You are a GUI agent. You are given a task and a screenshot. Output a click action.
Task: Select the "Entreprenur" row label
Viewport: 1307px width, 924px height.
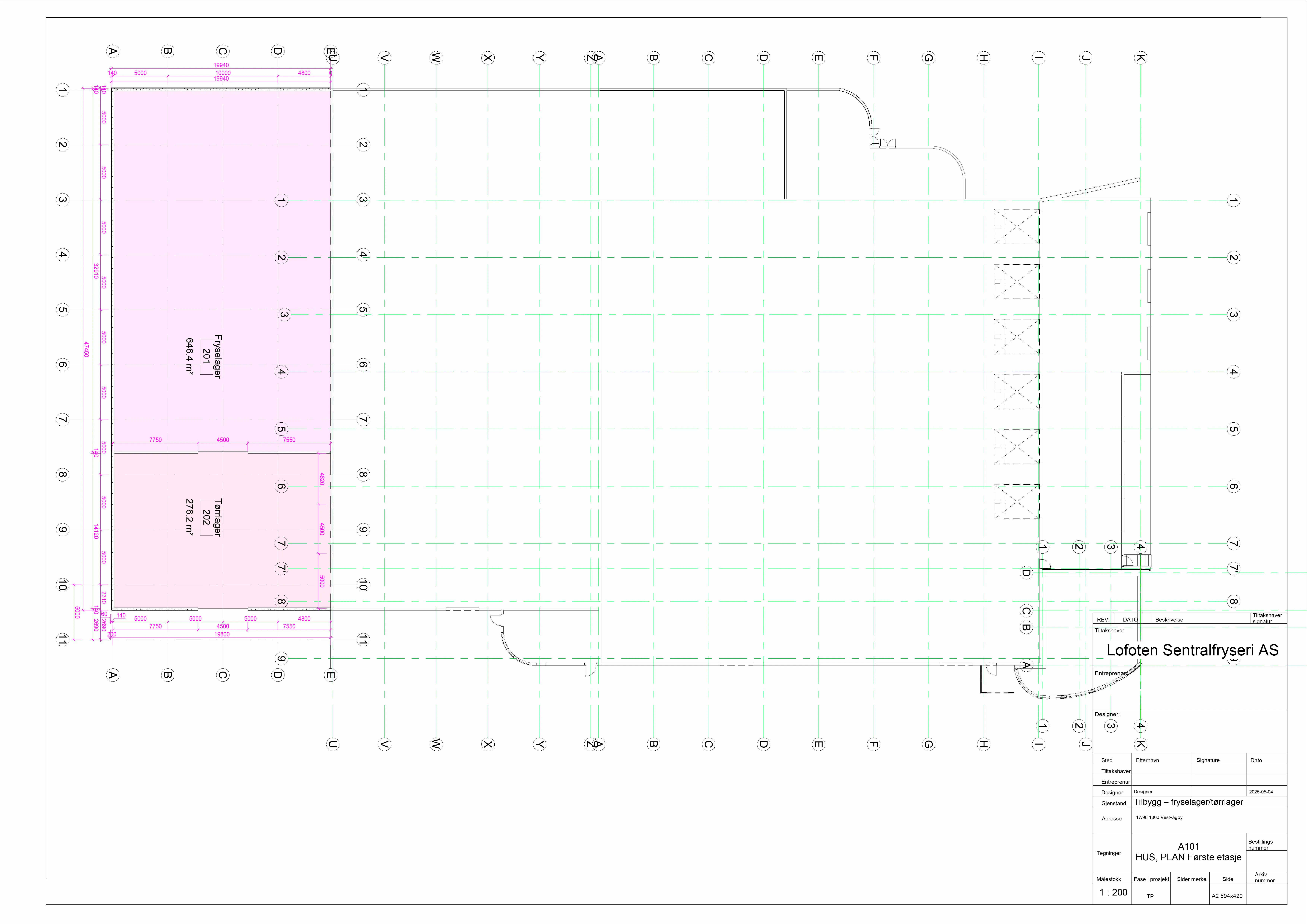tap(1116, 782)
